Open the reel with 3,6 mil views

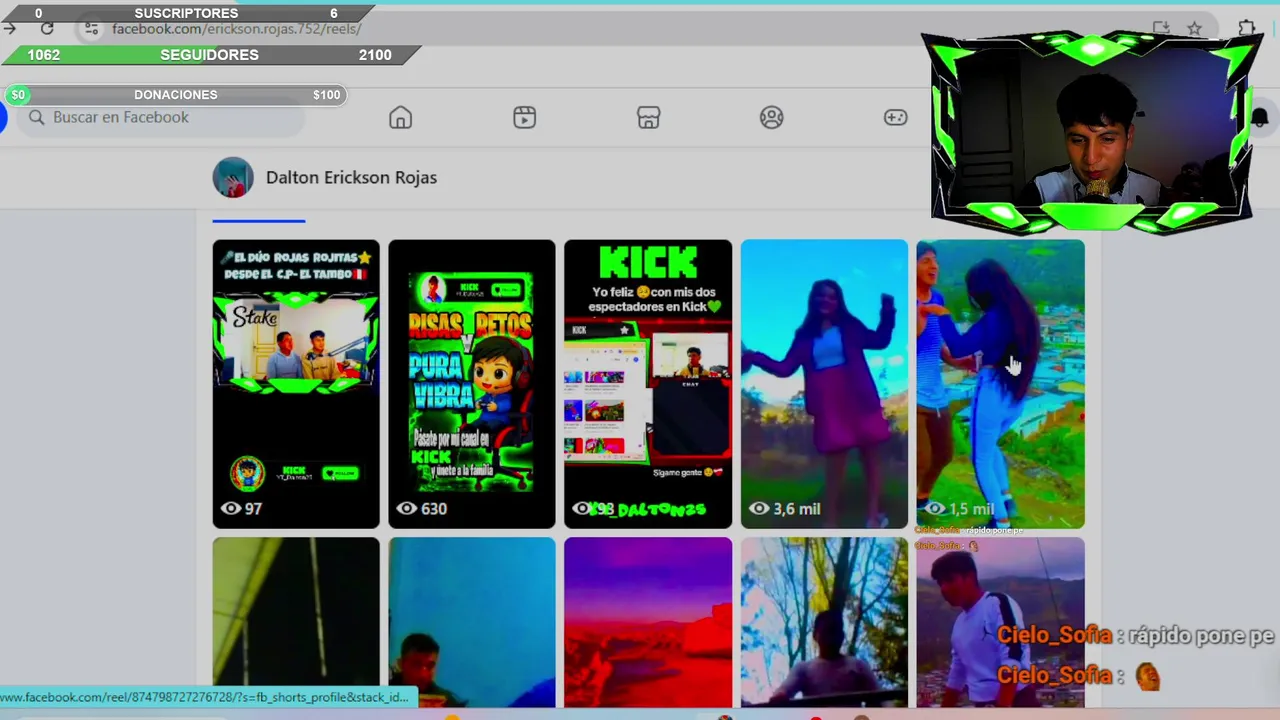(824, 384)
